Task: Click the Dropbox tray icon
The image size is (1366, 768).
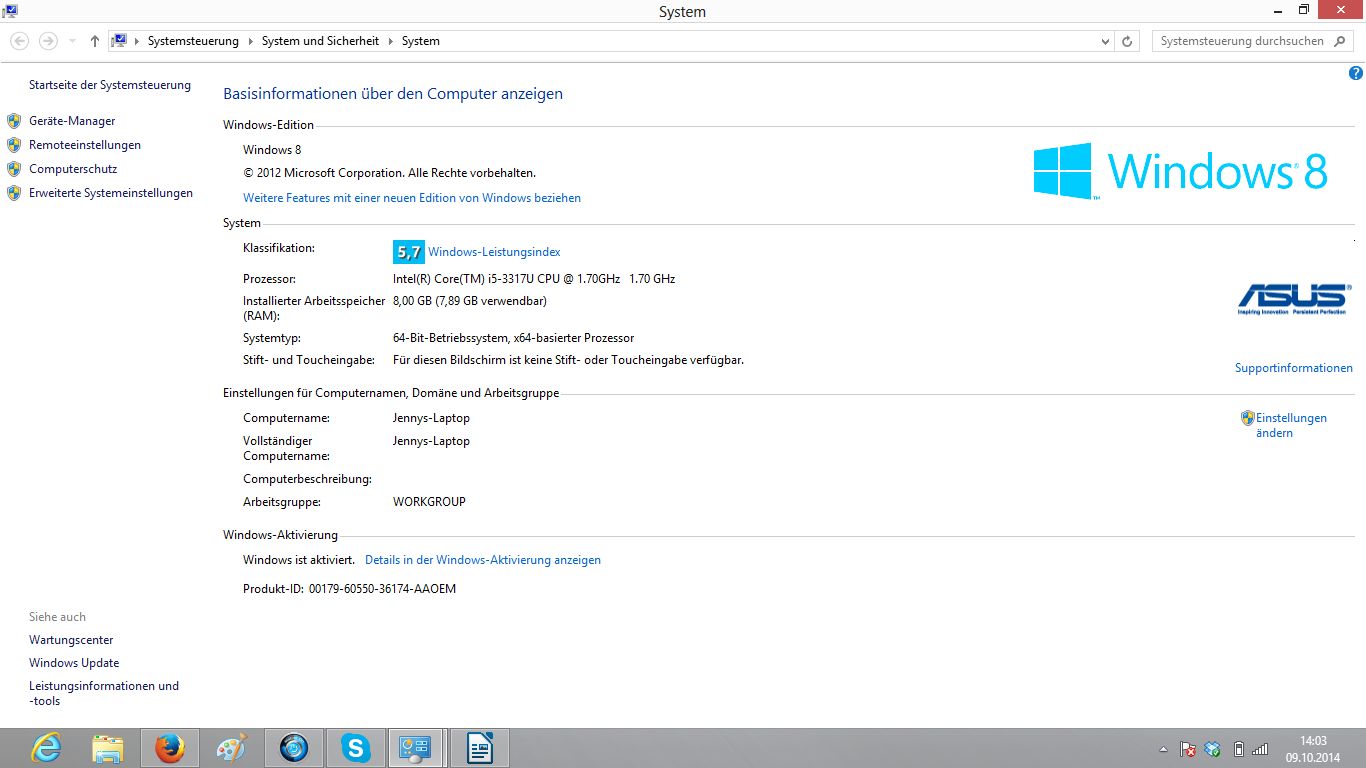Action: click(x=1213, y=749)
